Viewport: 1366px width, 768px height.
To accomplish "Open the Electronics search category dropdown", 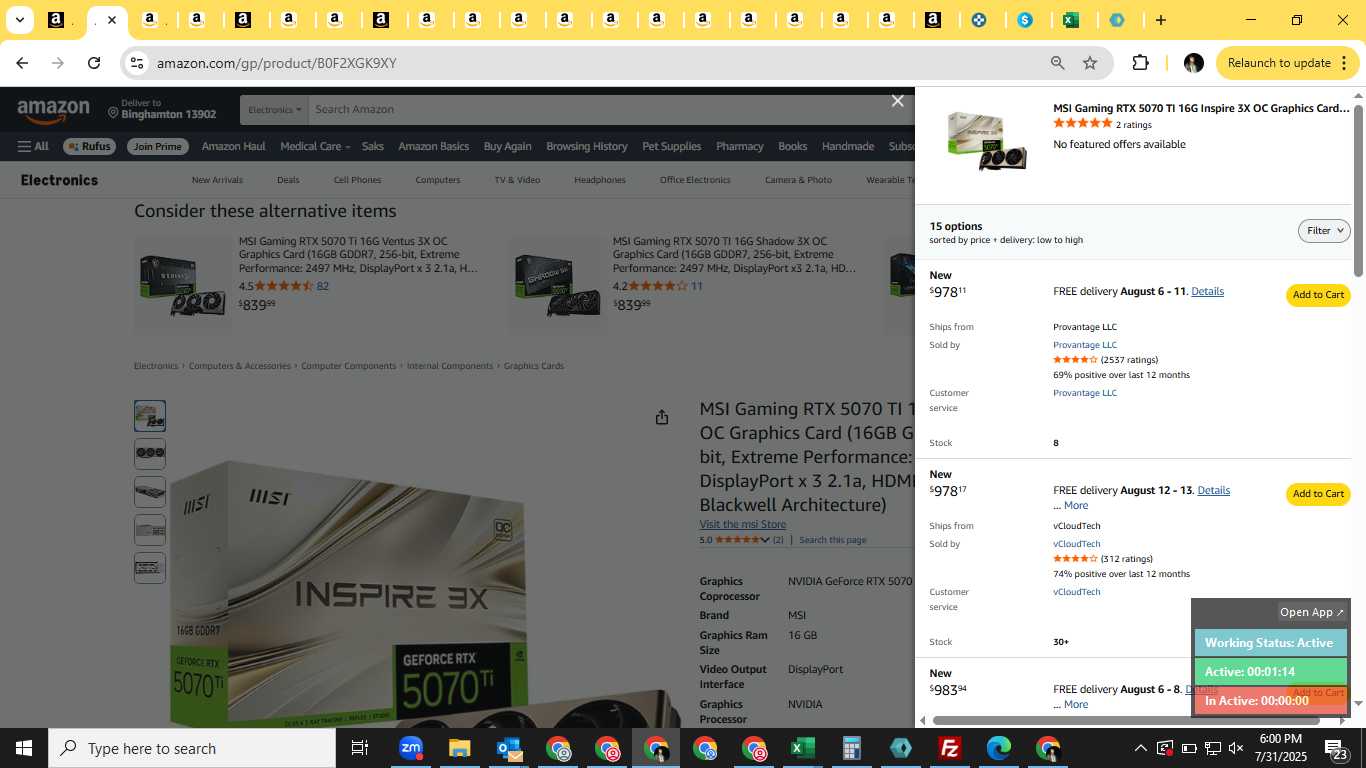I will (274, 110).
